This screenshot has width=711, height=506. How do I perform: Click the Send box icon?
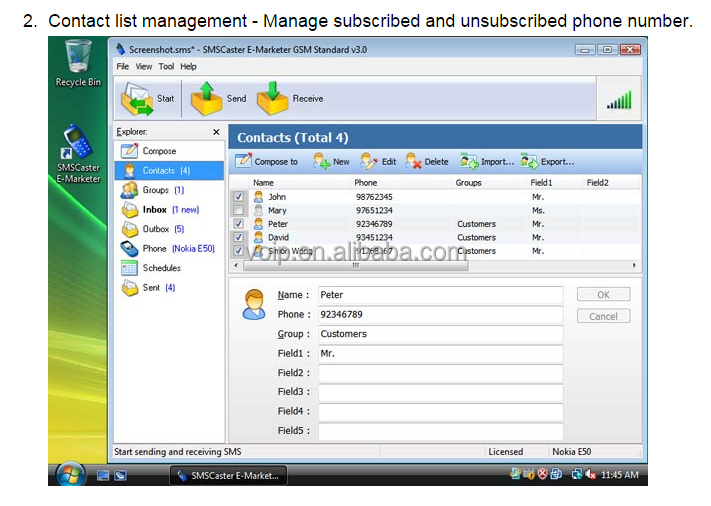coord(206,98)
